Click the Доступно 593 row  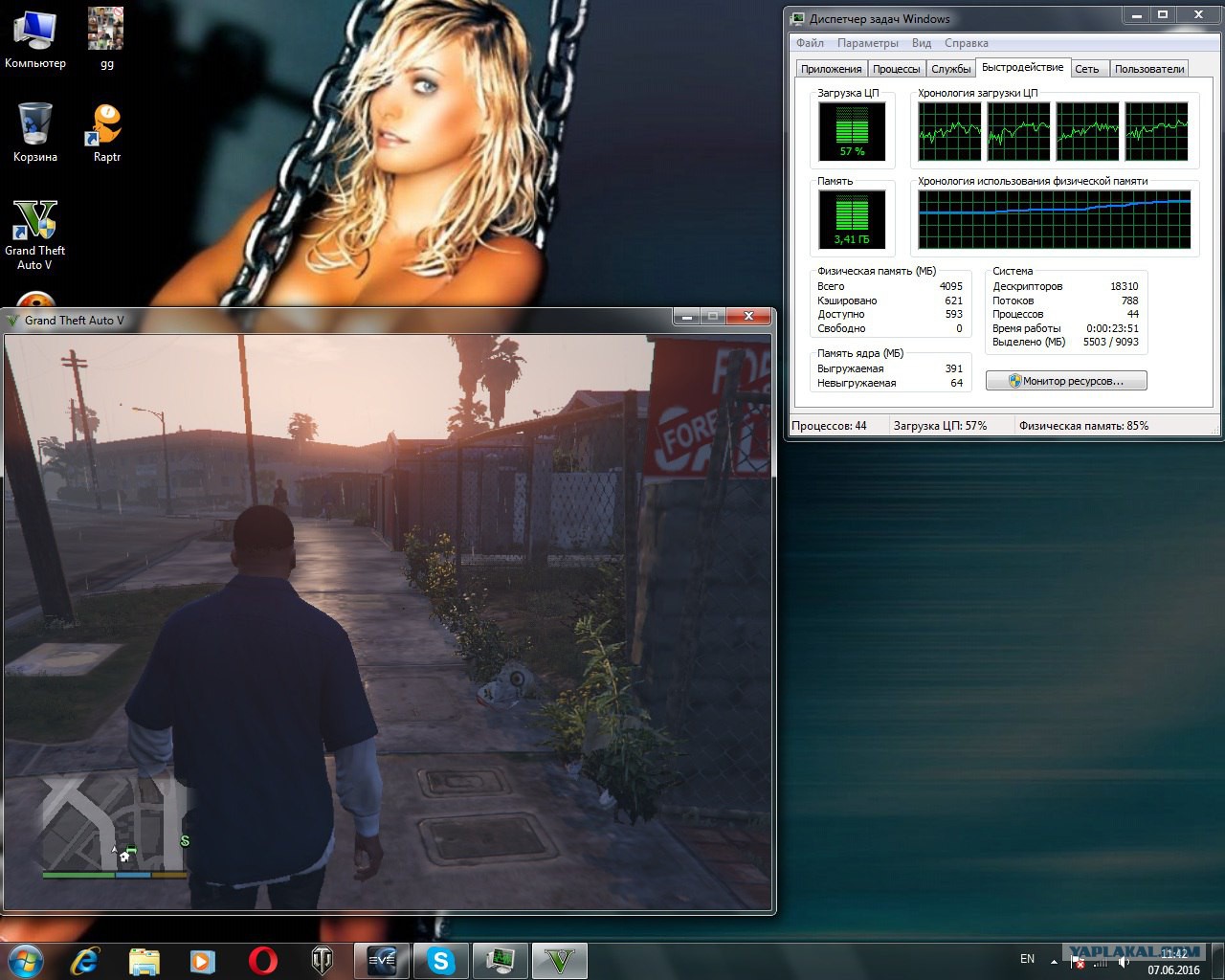(x=890, y=314)
